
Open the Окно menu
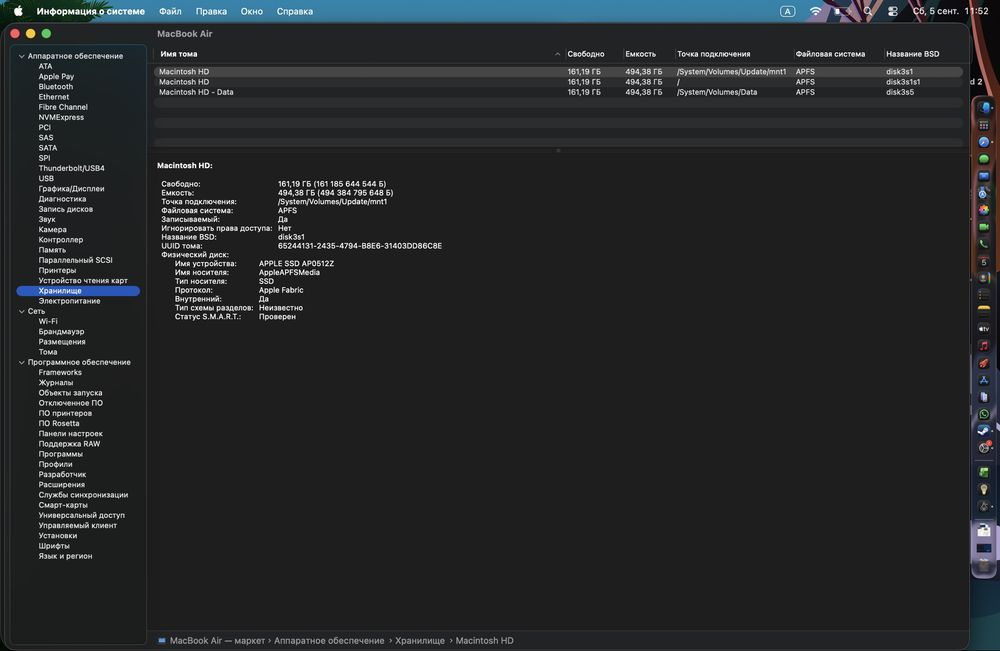pos(251,11)
